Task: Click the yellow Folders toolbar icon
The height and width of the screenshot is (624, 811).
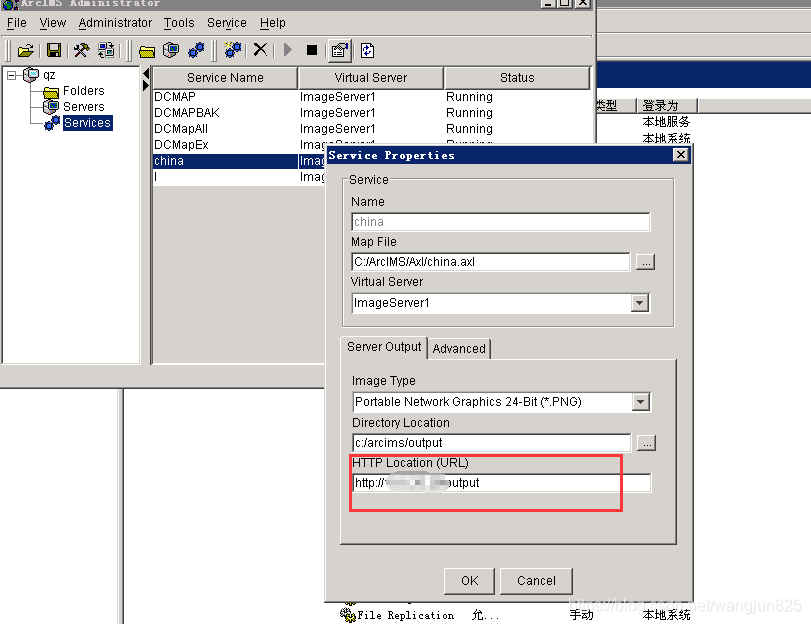Action: pos(147,51)
